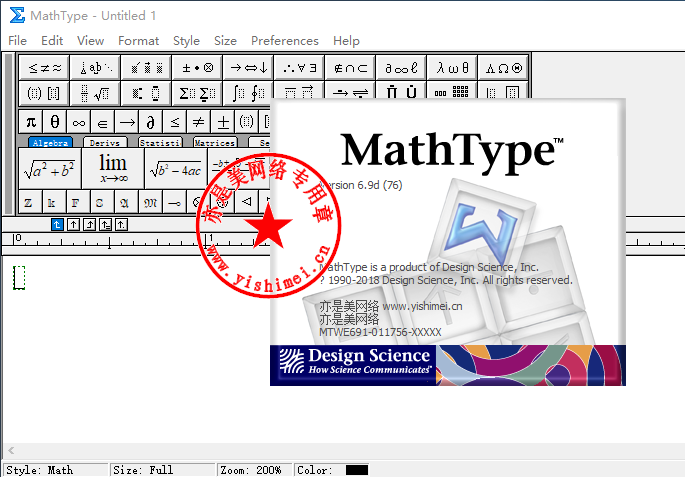Viewport: 685px width, 477px height.
Task: Open the View menu
Action: tap(90, 41)
